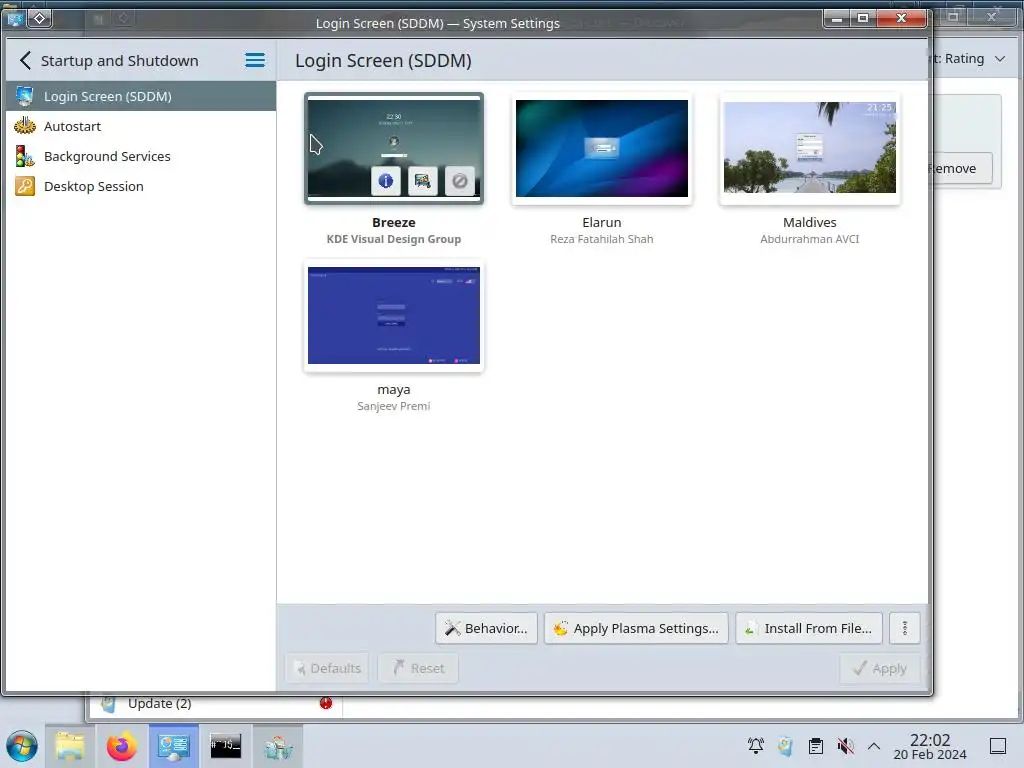Image resolution: width=1024 pixels, height=768 pixels.
Task: Minimize the System Settings window
Action: [837, 18]
